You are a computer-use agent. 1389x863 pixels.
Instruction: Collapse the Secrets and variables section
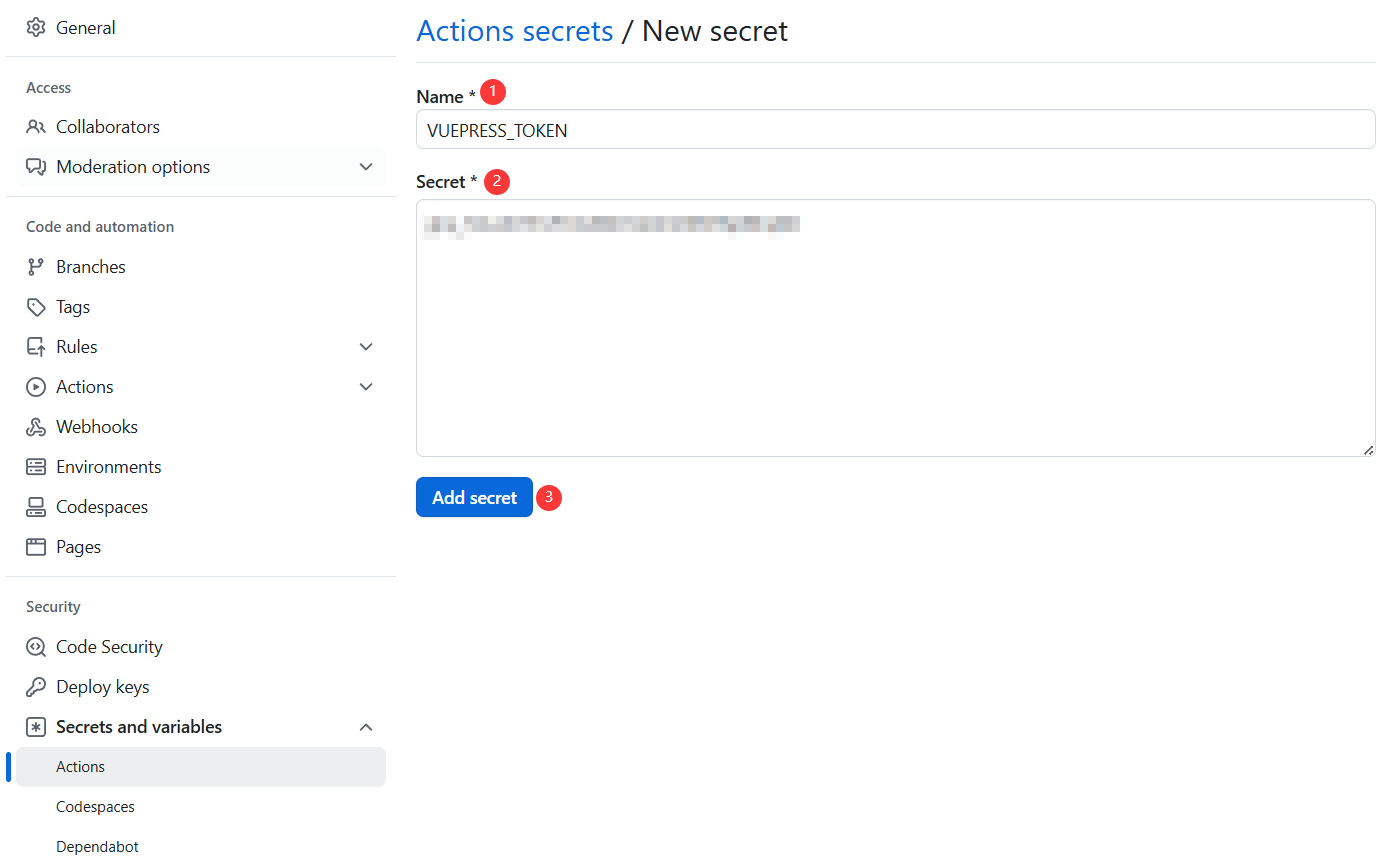[366, 727]
